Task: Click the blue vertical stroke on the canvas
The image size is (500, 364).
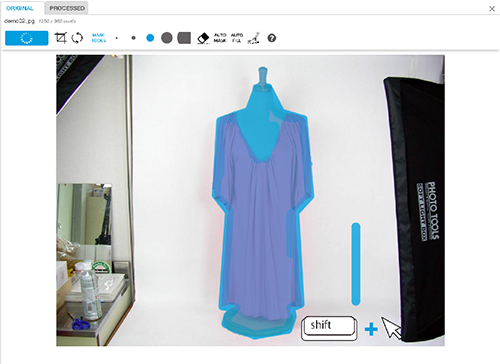Action: [356, 264]
